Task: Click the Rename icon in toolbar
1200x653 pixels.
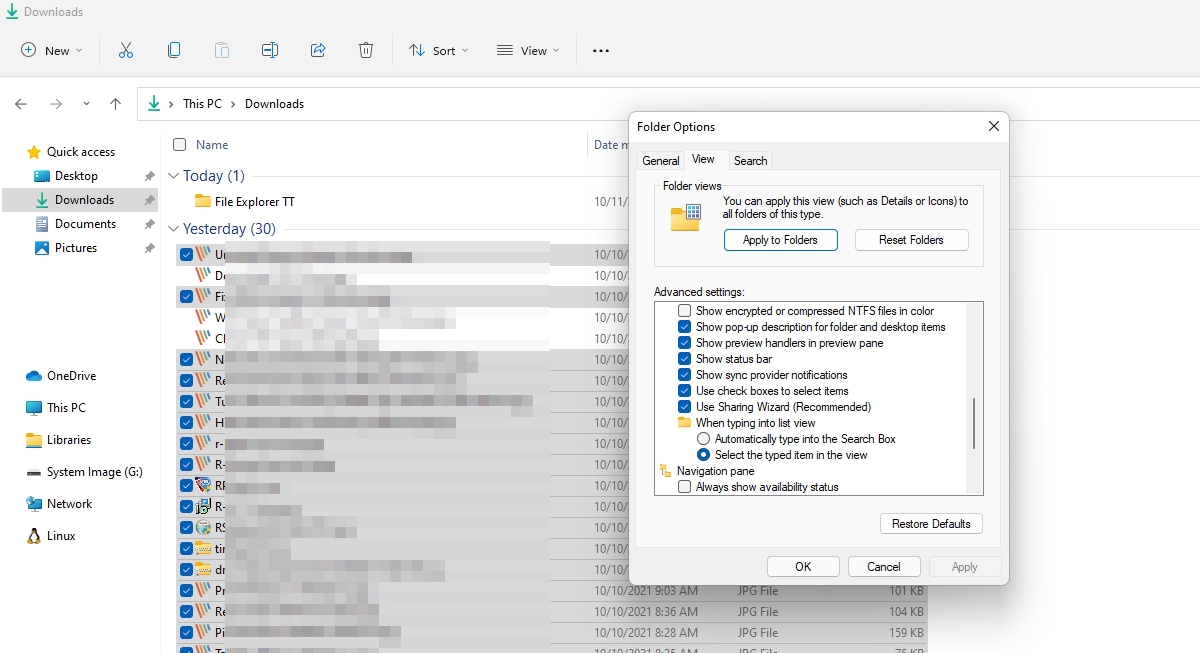Action: (x=270, y=50)
